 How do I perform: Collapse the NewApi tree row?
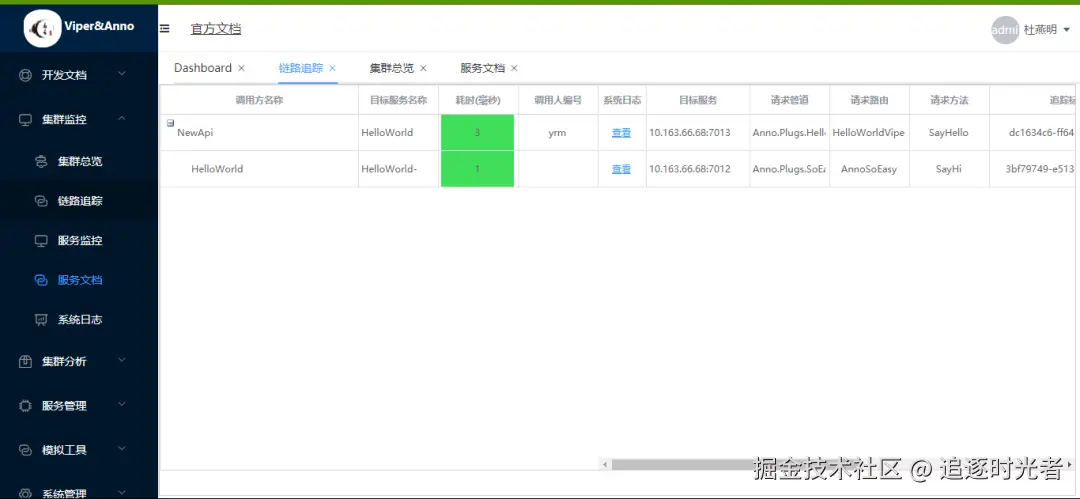click(170, 123)
